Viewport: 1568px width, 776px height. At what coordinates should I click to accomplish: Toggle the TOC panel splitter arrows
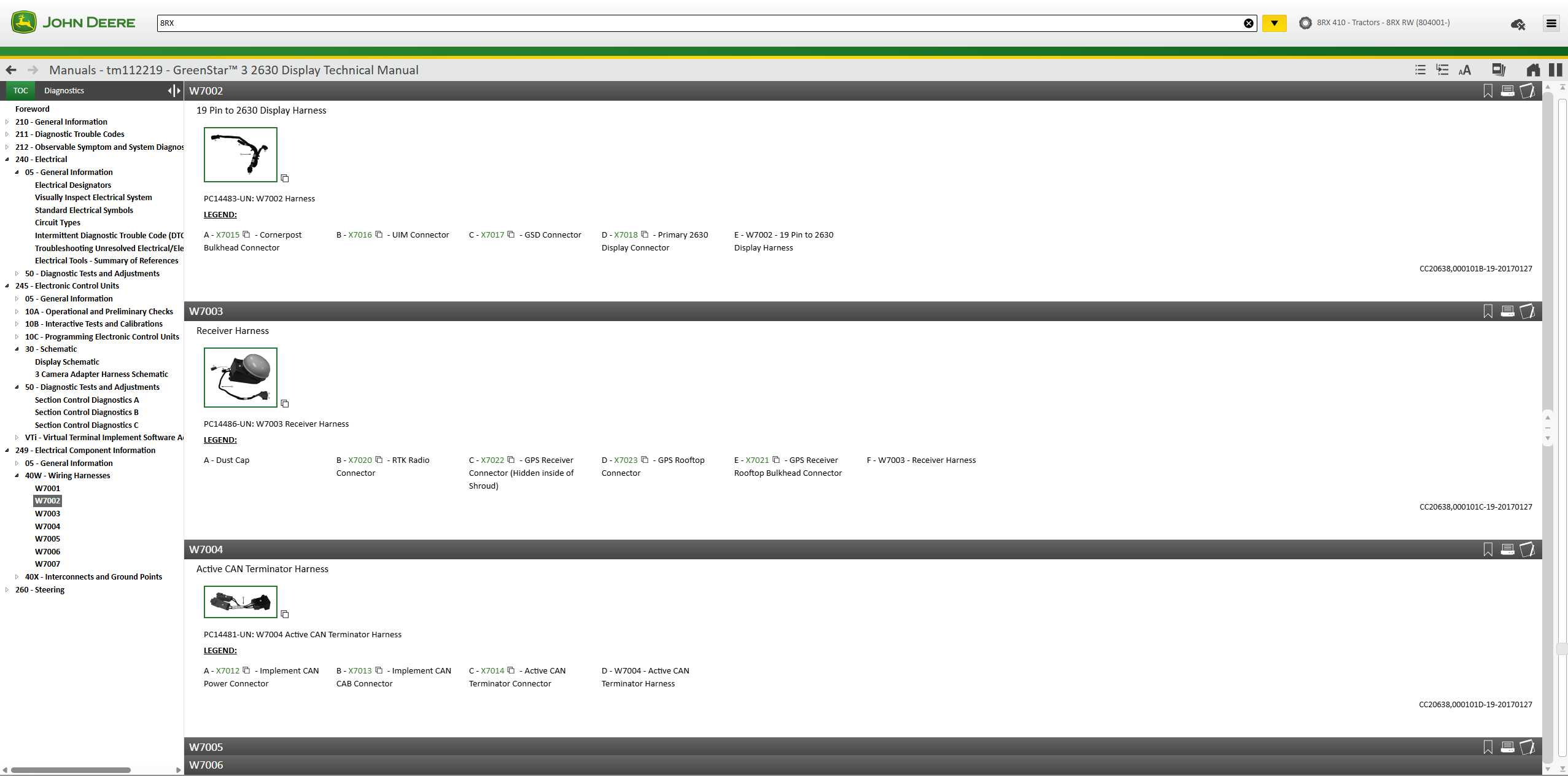[174, 91]
